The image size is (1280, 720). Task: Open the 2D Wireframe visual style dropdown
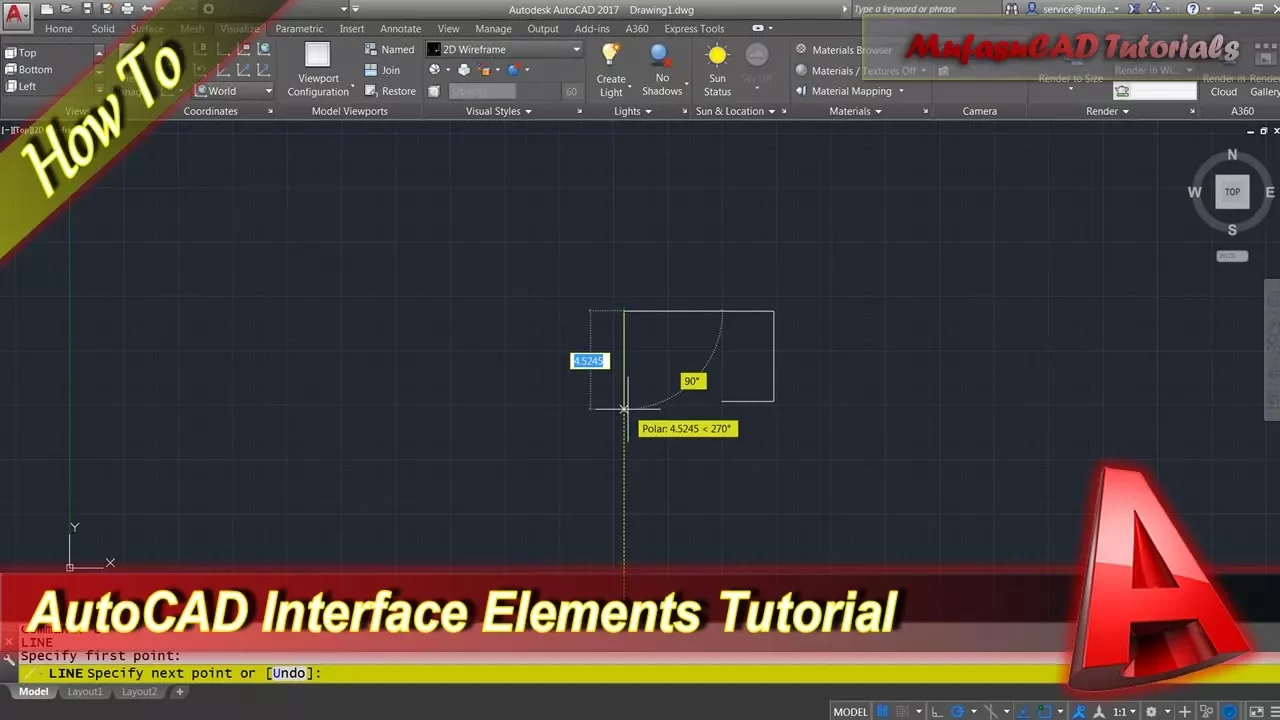pos(504,49)
